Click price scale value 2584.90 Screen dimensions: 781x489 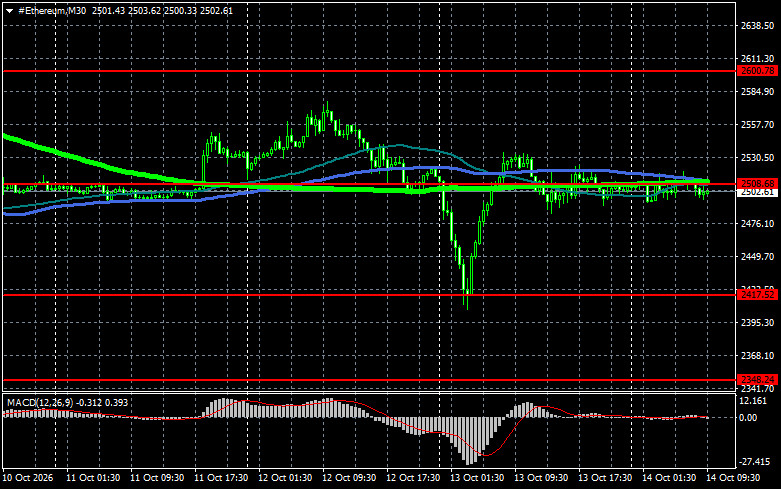point(758,92)
